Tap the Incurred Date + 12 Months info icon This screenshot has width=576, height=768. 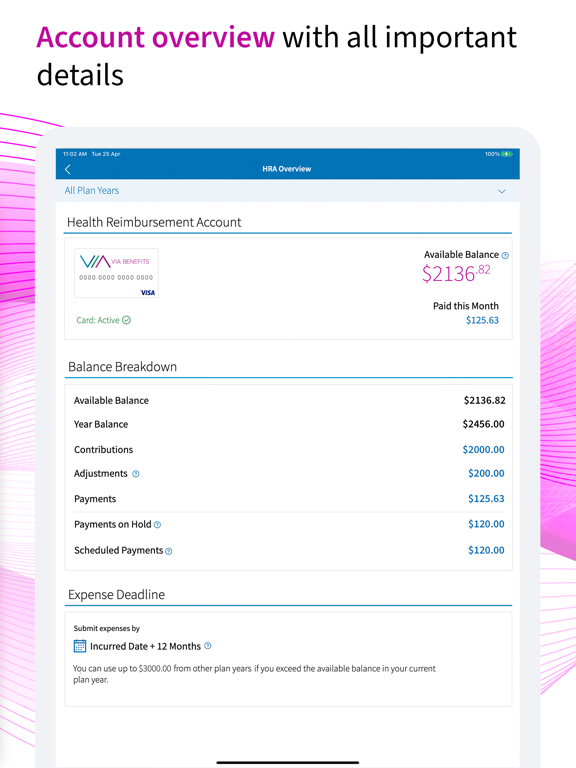click(208, 646)
